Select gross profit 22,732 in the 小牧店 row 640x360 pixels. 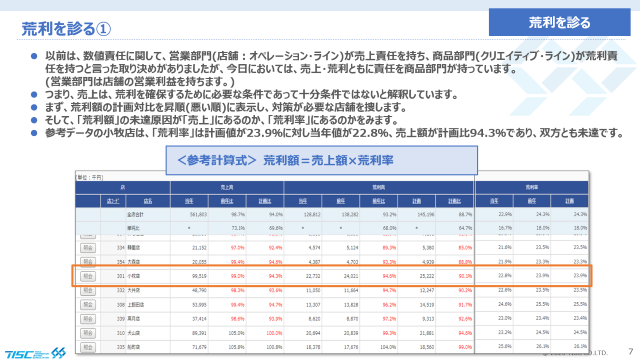(313, 276)
